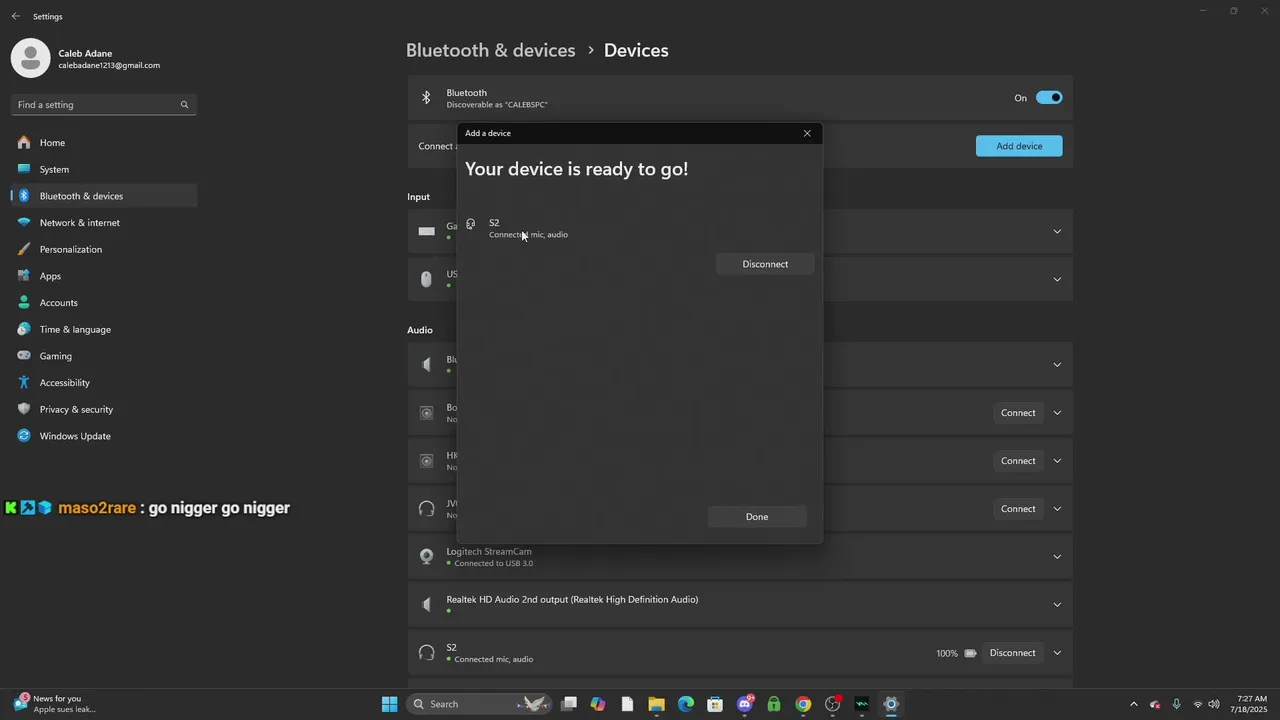The image size is (1280, 720).
Task: Open the News for you widget
Action: [55, 704]
